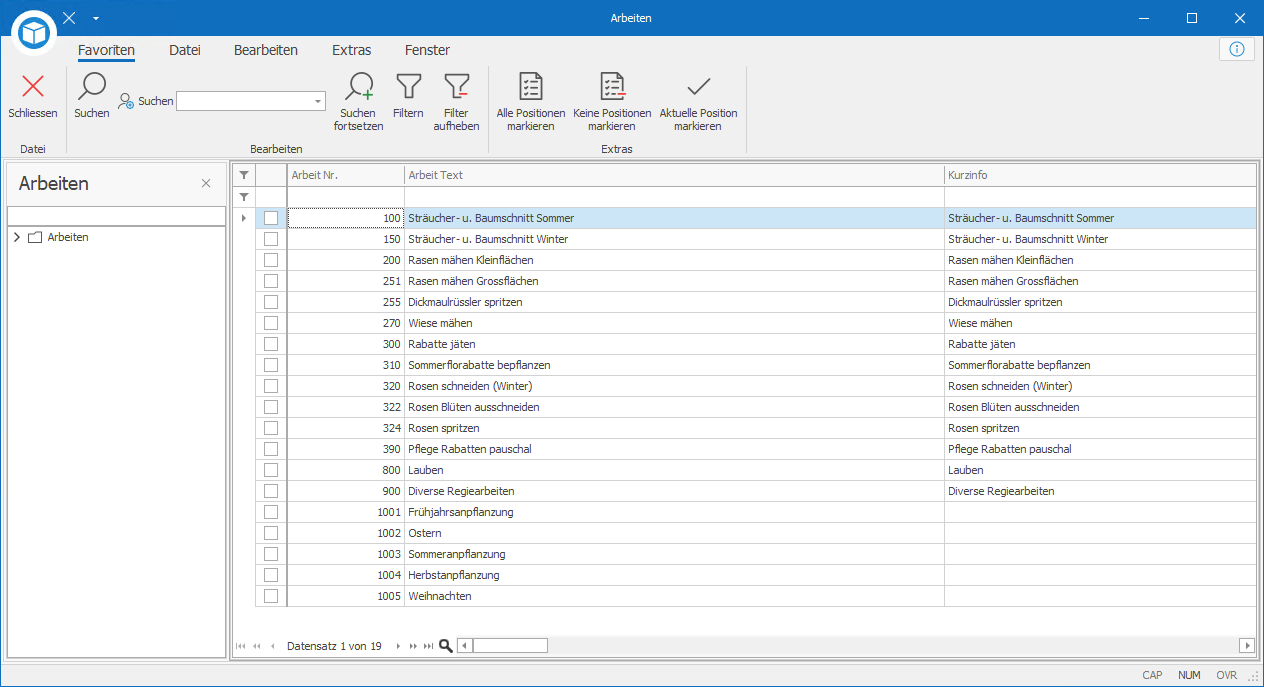Click the filter cell under Kurzinfo
Image resolution: width=1264 pixels, height=687 pixels.
(x=1100, y=197)
